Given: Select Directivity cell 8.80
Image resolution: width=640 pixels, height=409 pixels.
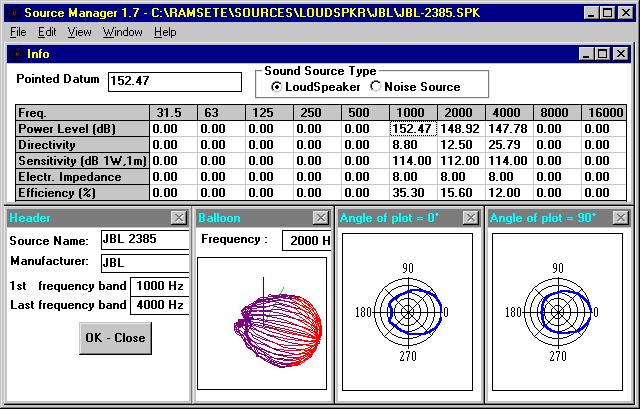Looking at the screenshot, I should coord(413,145).
